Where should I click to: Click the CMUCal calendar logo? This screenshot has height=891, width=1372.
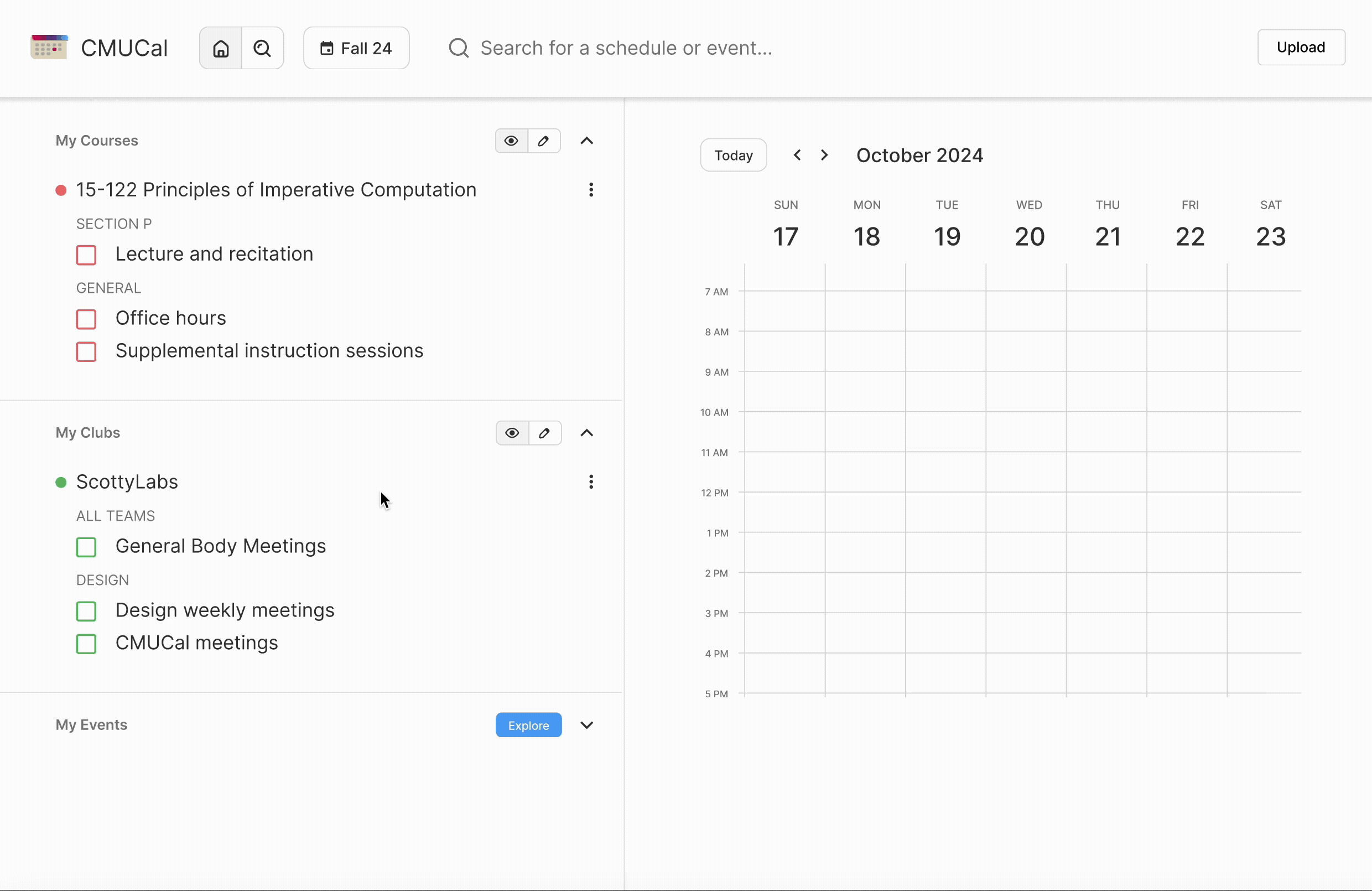pyautogui.click(x=49, y=47)
